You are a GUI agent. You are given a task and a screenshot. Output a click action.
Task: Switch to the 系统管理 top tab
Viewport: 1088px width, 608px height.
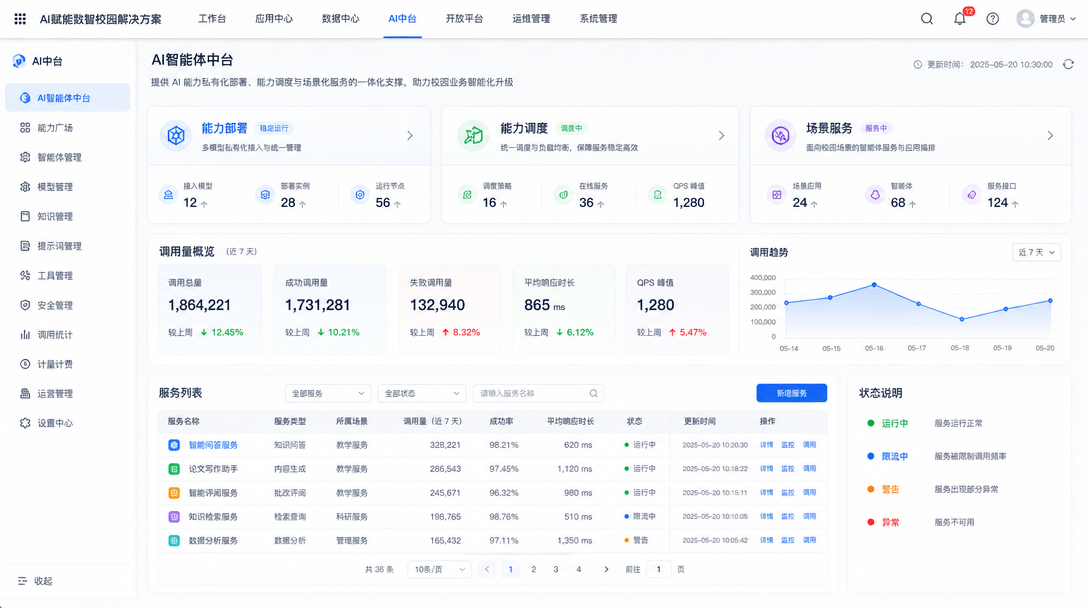pos(598,19)
